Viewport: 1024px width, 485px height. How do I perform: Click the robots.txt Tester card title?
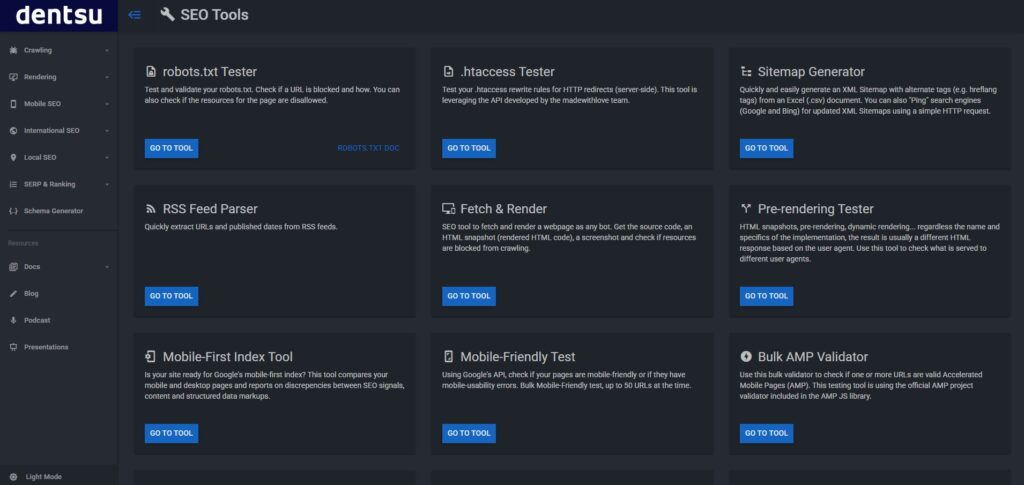tap(210, 72)
